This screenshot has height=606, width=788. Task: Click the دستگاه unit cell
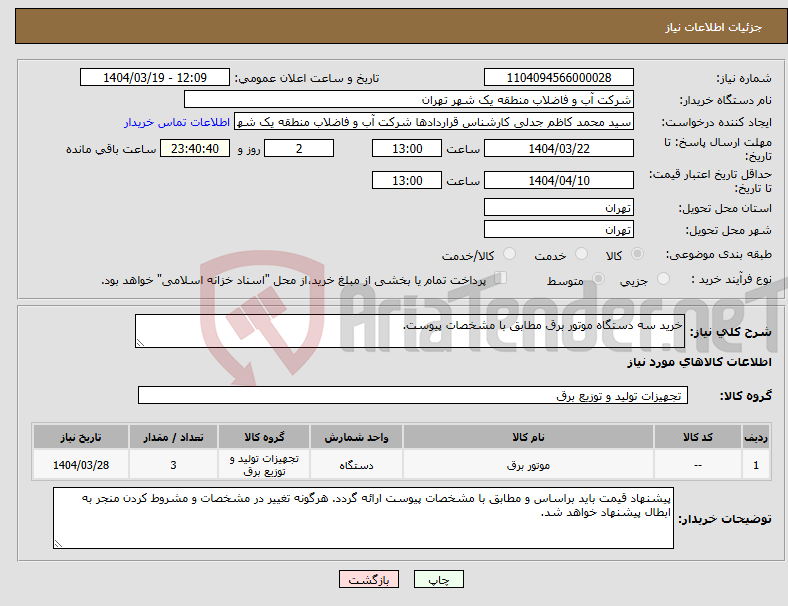tap(356, 465)
